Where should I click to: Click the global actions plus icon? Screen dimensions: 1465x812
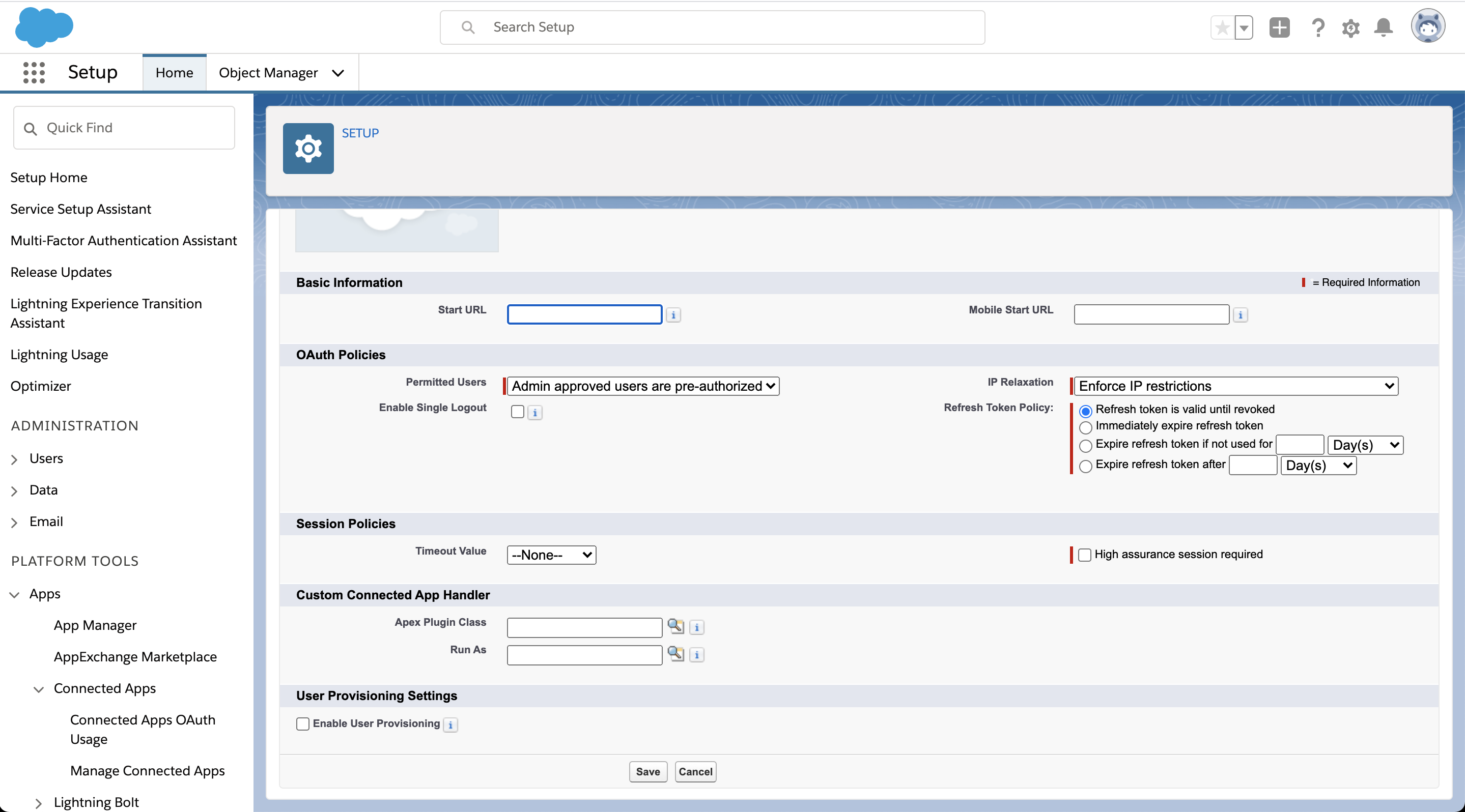tap(1280, 27)
